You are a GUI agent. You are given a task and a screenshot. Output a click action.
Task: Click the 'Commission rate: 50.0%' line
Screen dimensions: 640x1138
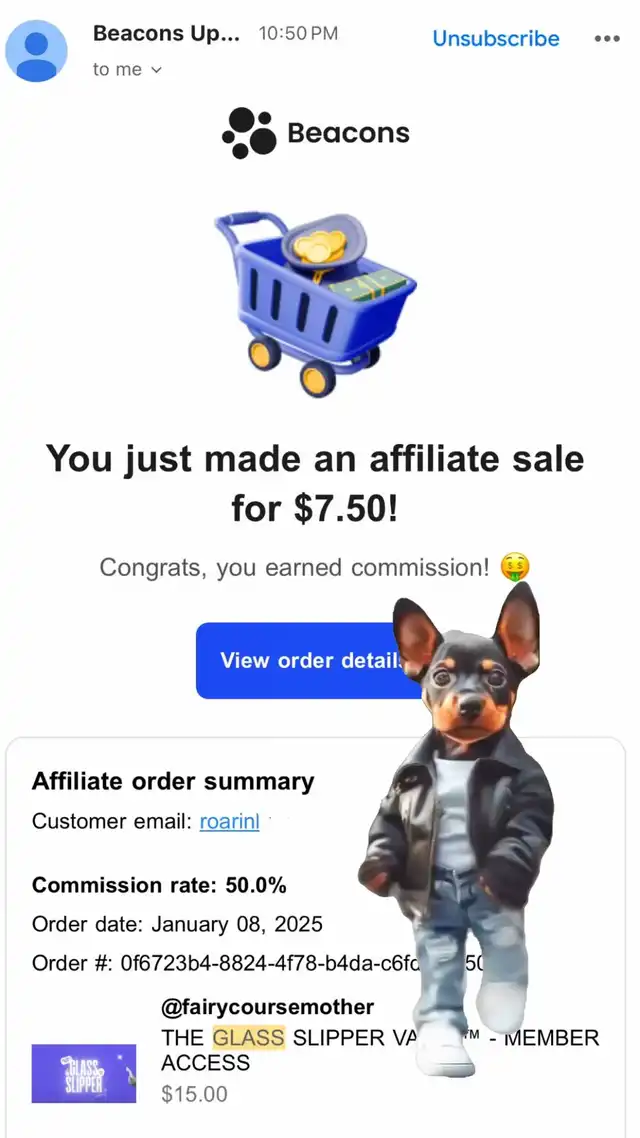pos(159,885)
